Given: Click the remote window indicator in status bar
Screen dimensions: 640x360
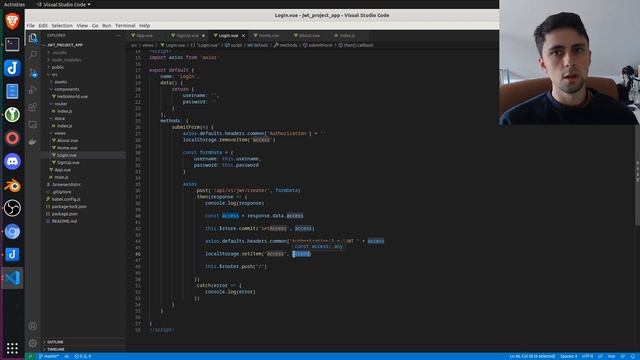Looking at the screenshot, I should tap(30, 356).
